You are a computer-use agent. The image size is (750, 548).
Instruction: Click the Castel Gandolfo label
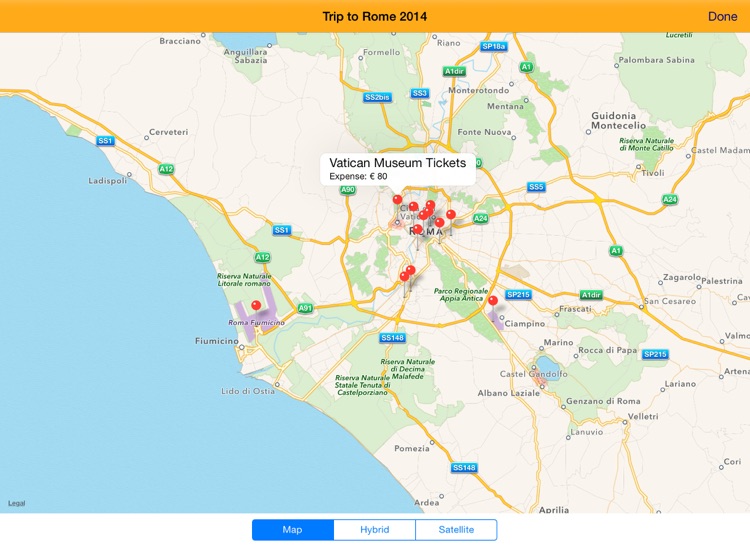[x=534, y=374]
